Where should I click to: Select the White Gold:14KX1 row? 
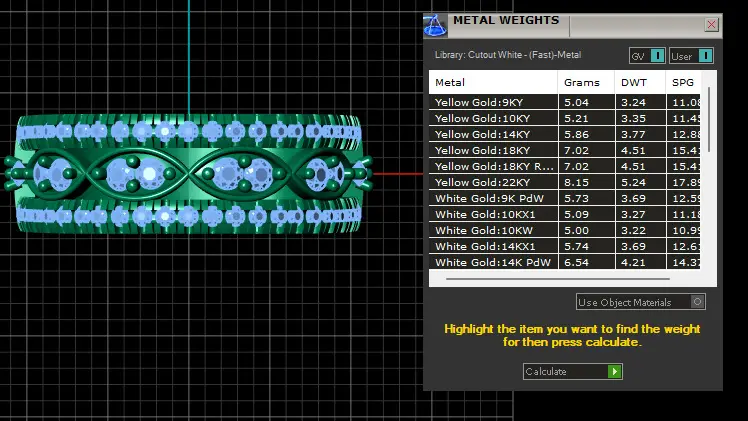564,246
